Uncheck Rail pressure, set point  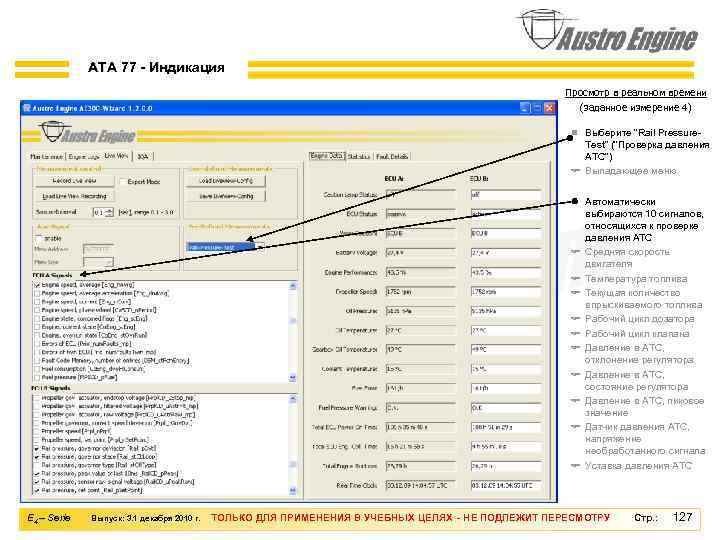[x=37, y=490]
